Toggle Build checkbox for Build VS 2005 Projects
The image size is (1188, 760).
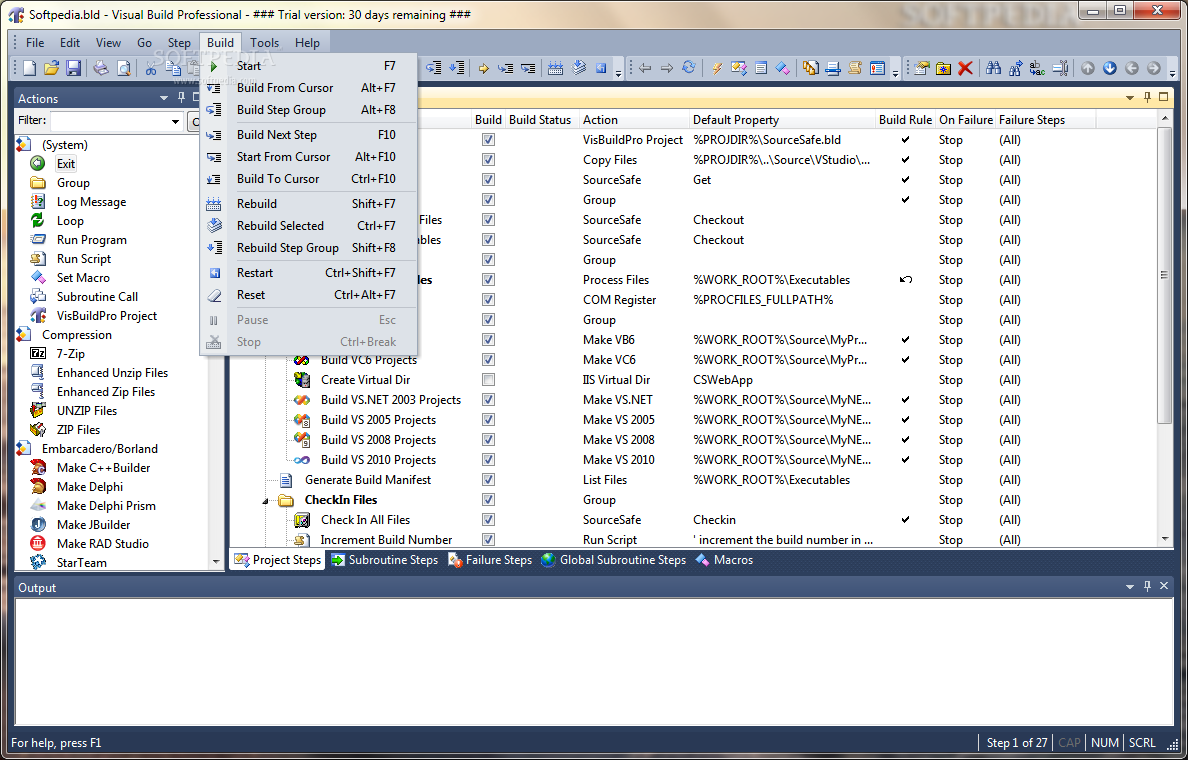pos(489,420)
